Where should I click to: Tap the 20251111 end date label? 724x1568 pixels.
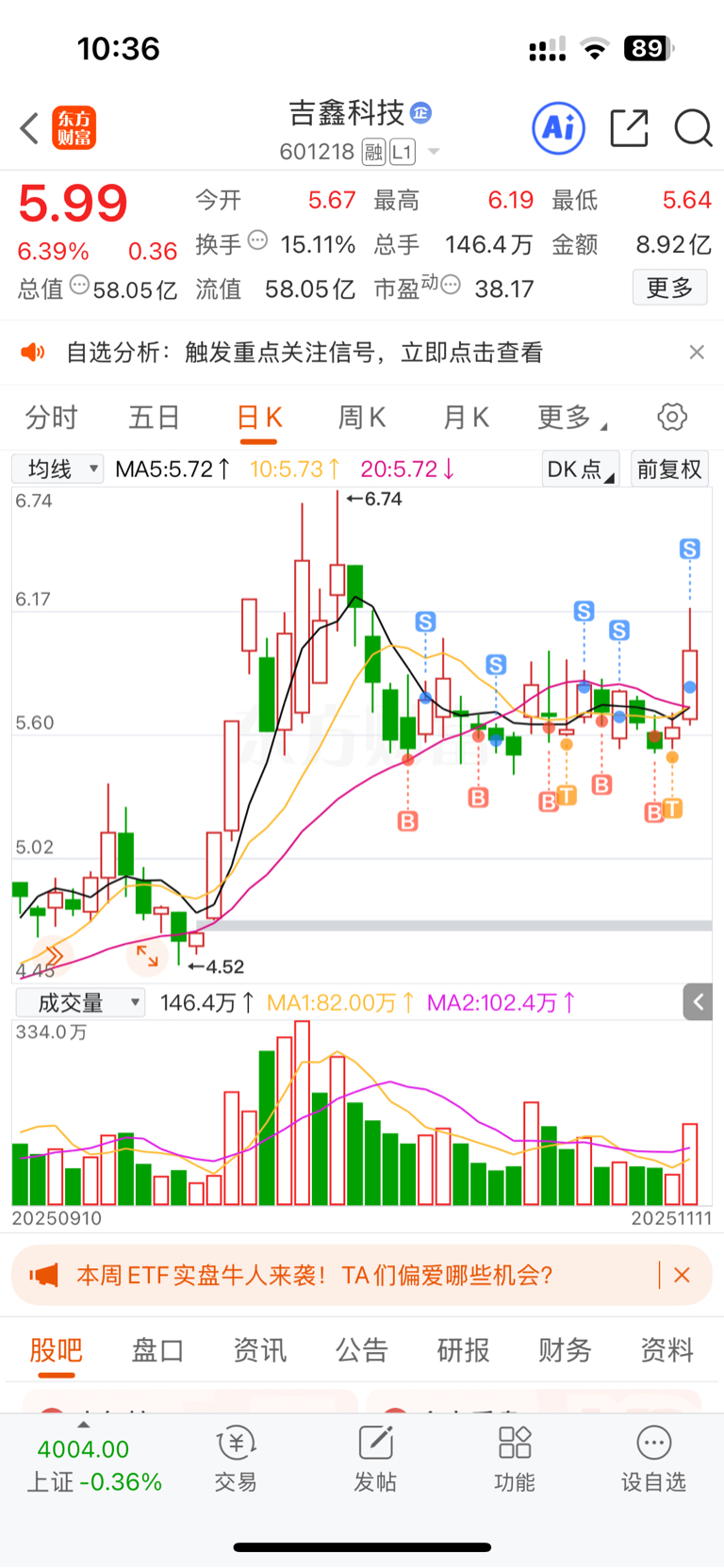671,1218
